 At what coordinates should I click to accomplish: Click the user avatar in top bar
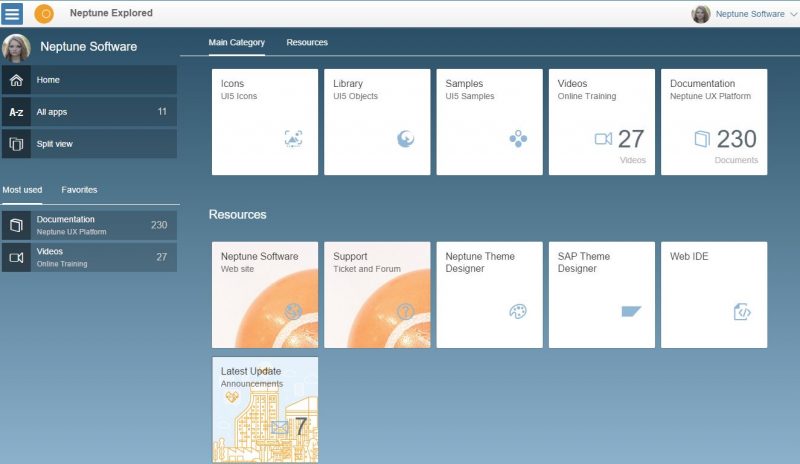point(701,14)
